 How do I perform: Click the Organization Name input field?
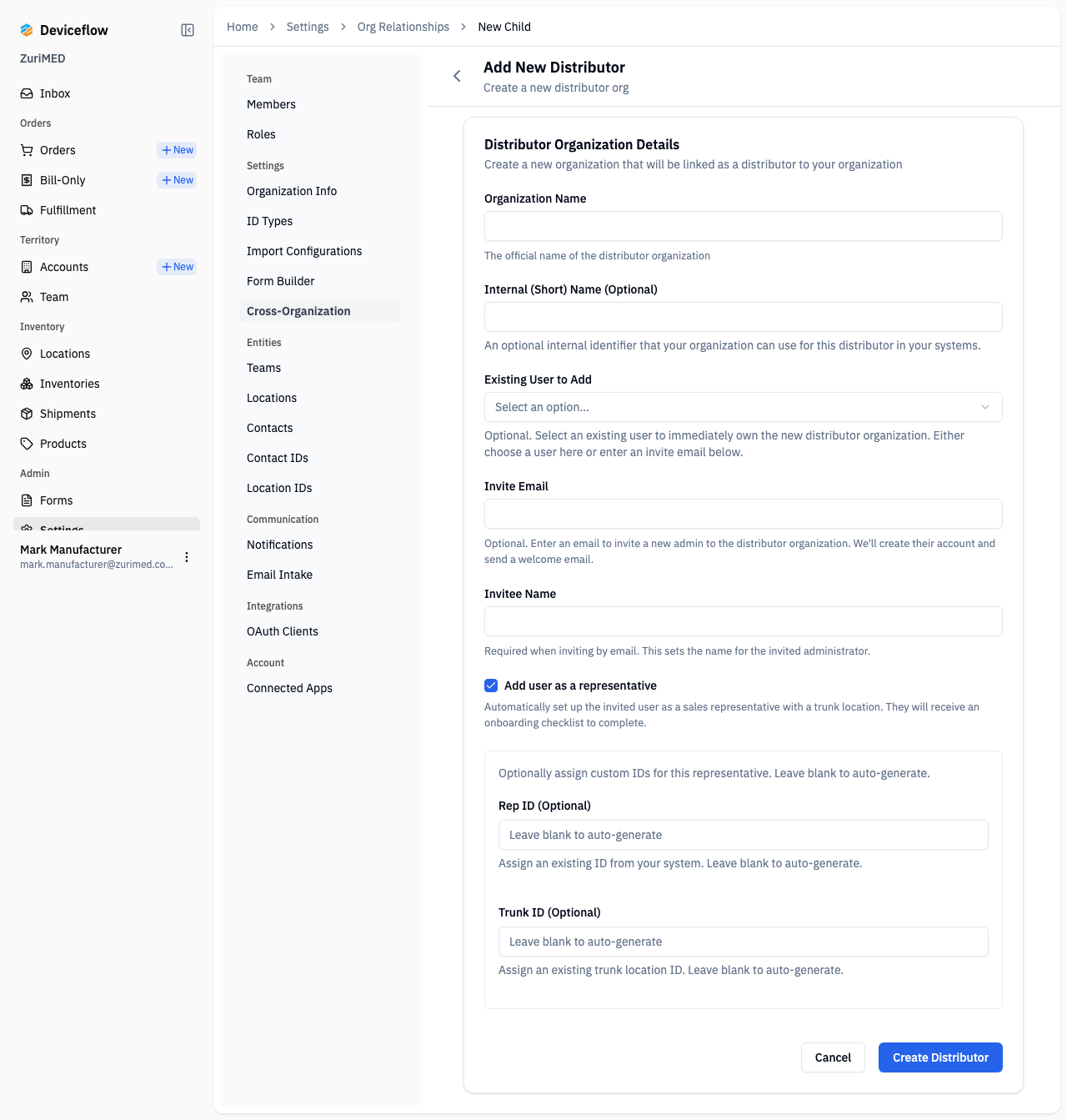pyautogui.click(x=744, y=226)
